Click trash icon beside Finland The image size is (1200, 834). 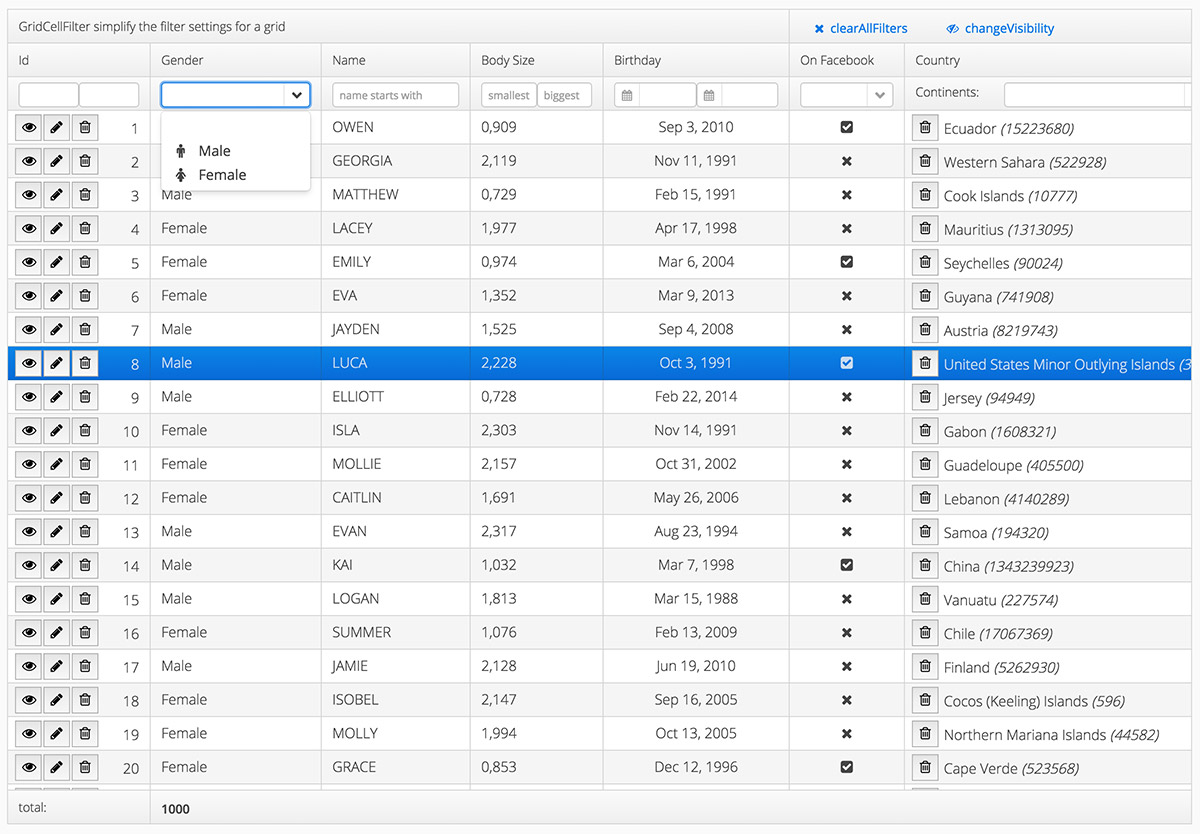(x=925, y=666)
